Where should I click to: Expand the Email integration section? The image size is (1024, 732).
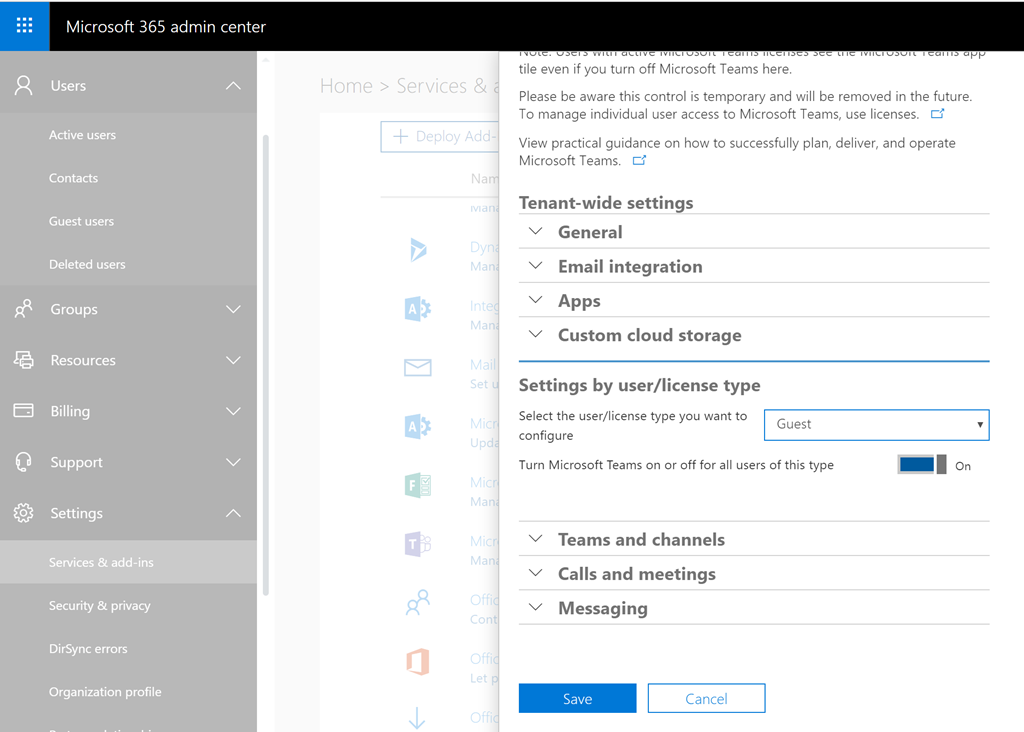click(630, 267)
